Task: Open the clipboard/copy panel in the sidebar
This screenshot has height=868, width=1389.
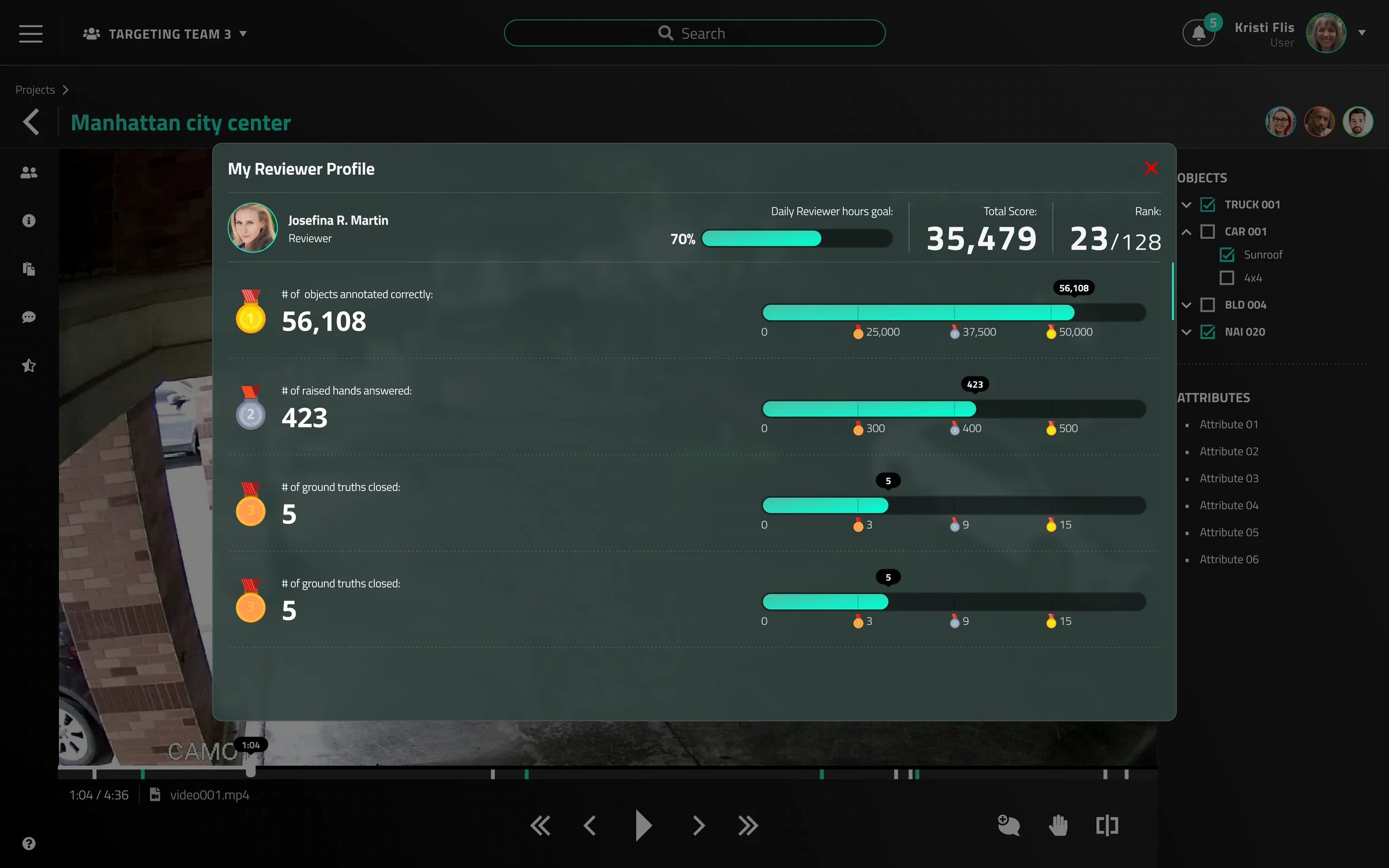Action: (x=28, y=269)
